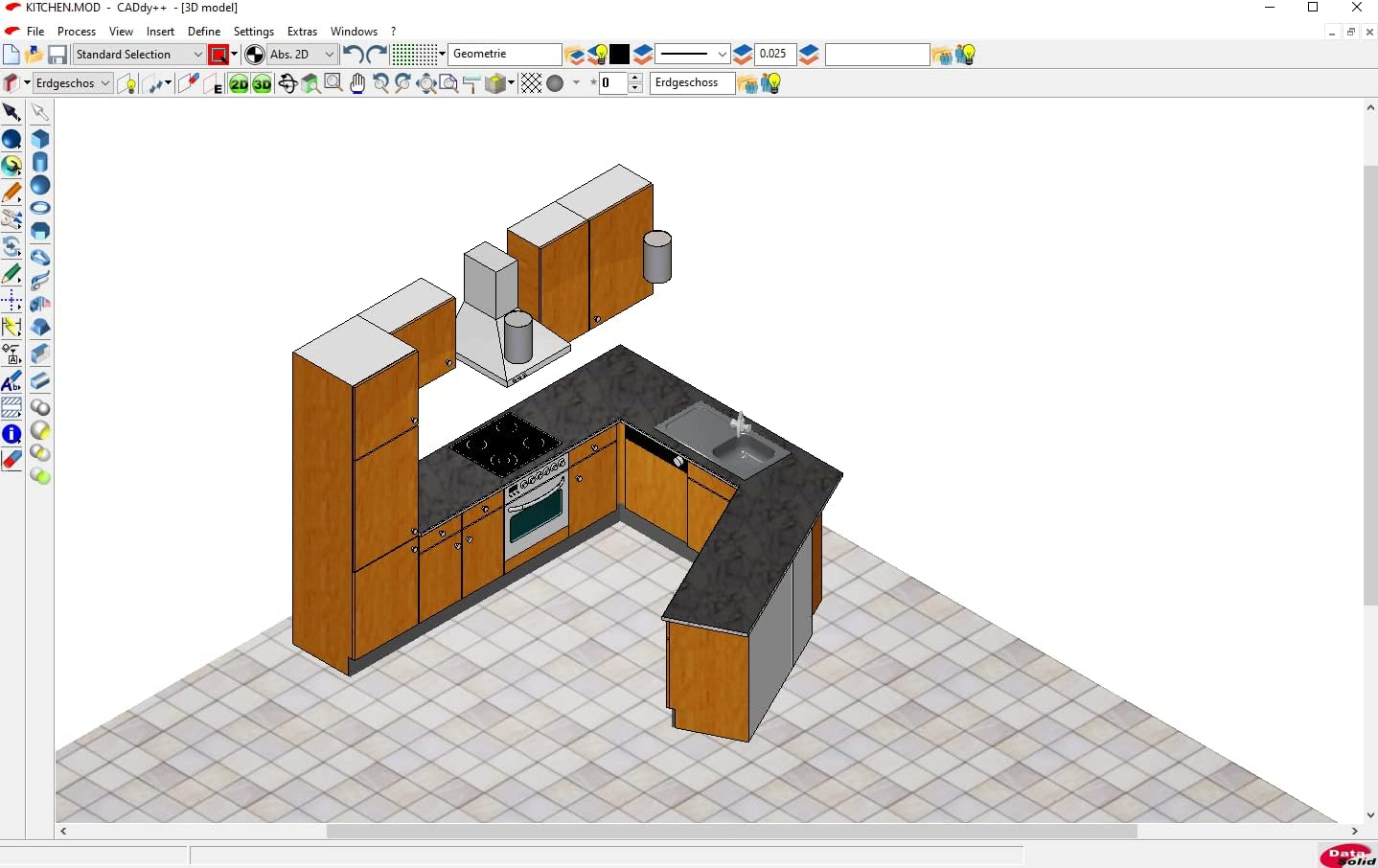Select the zoom window magnifier tool

coord(333,84)
